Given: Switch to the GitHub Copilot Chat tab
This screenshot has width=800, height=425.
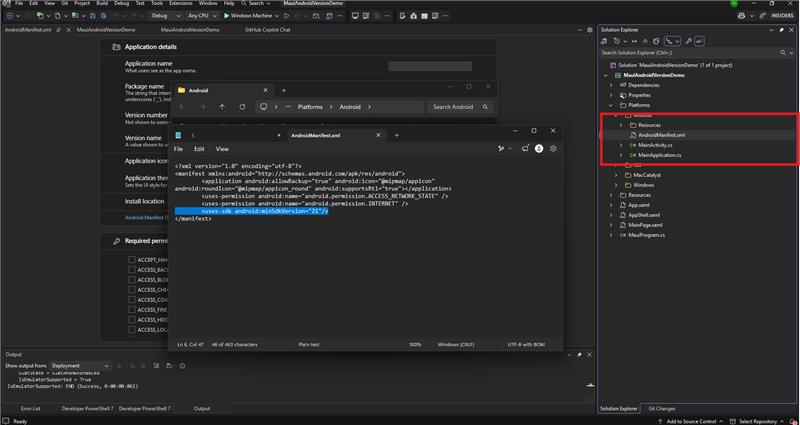Looking at the screenshot, I should pyautogui.click(x=267, y=30).
